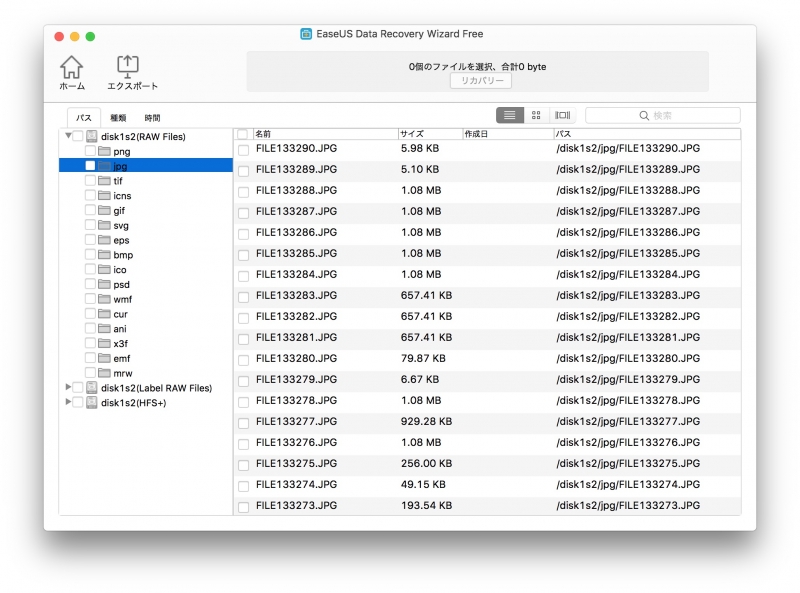This screenshot has height=593, width=800.
Task: Switch to thumbnail grid view icon
Action: (x=536, y=116)
